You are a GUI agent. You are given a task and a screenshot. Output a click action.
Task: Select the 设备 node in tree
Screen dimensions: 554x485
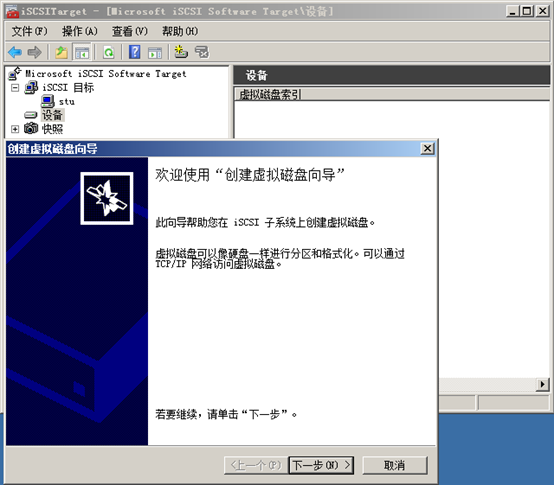click(52, 115)
